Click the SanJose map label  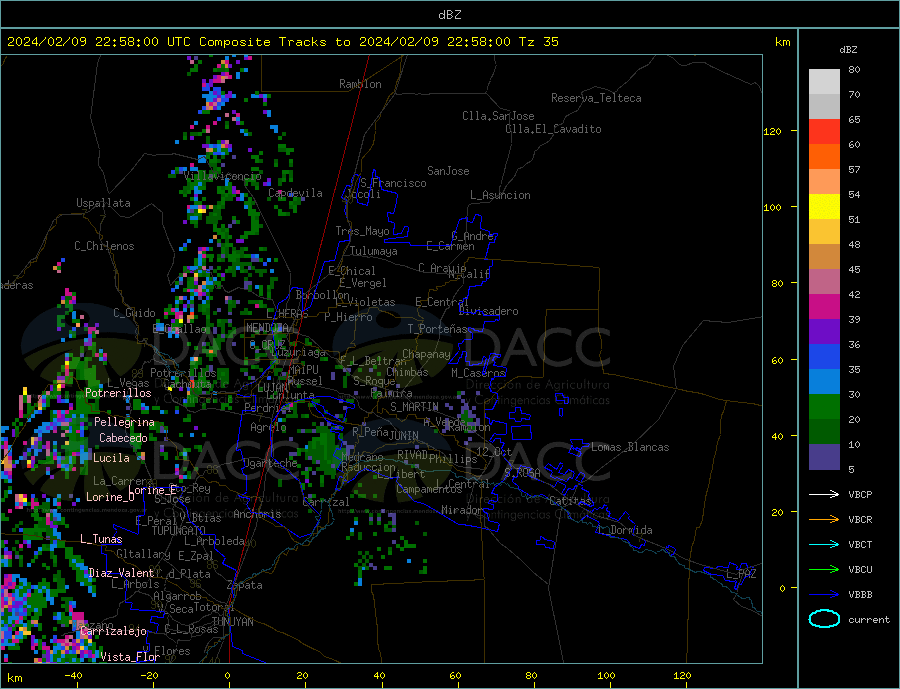(448, 171)
